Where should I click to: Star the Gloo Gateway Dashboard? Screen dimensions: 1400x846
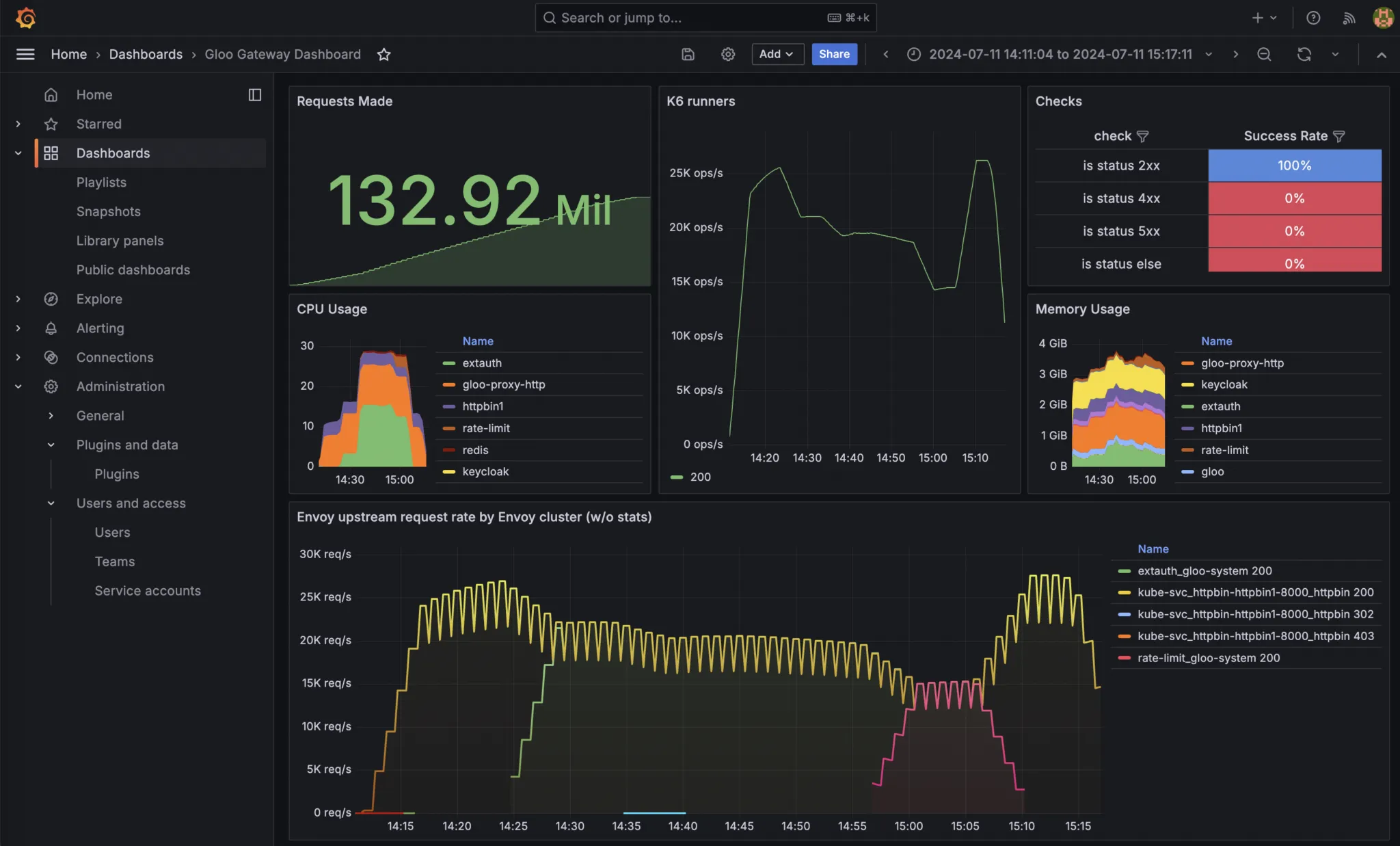383,54
